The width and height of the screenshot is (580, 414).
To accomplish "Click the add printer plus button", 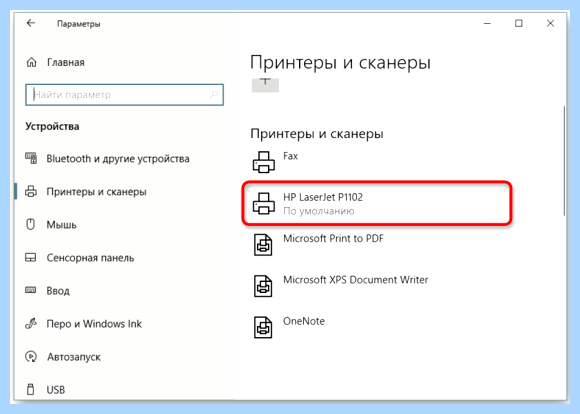I will (x=265, y=85).
